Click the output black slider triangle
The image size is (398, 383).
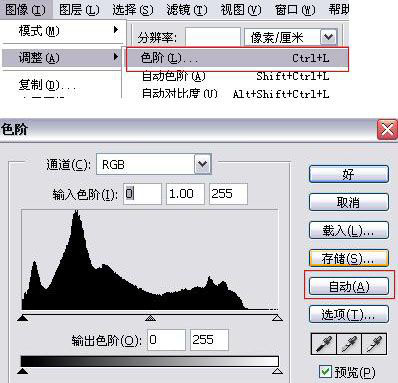point(22,371)
